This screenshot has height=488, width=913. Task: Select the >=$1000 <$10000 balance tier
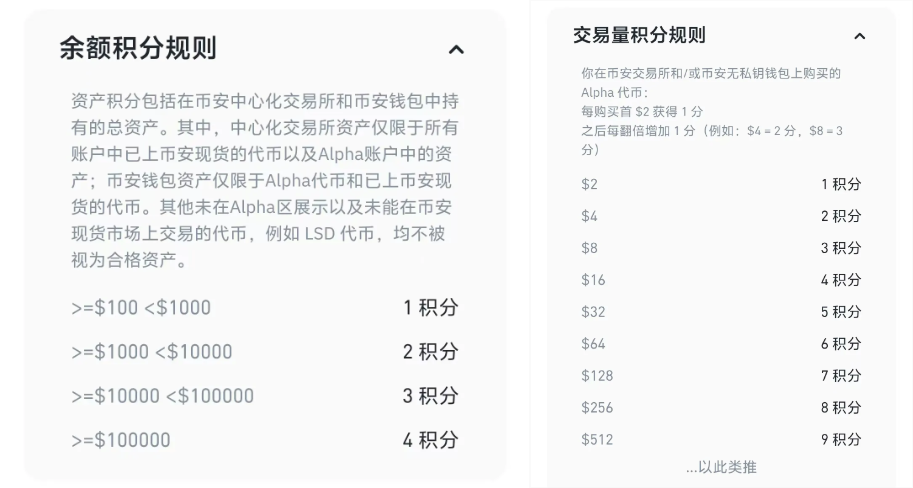152,352
